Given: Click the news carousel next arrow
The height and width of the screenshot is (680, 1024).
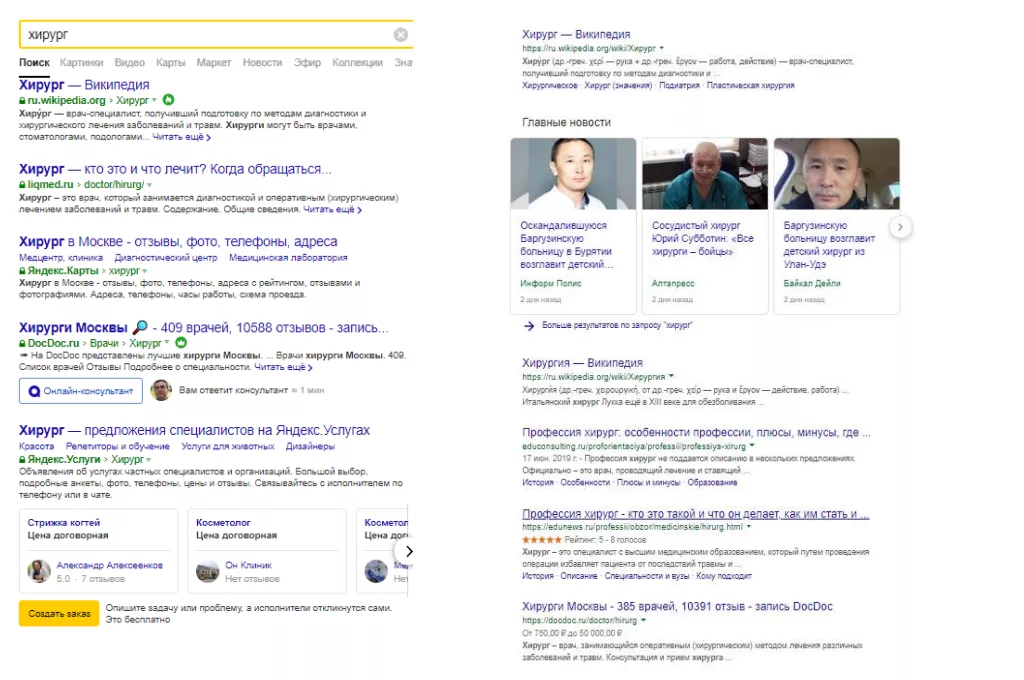Looking at the screenshot, I should coord(900,227).
